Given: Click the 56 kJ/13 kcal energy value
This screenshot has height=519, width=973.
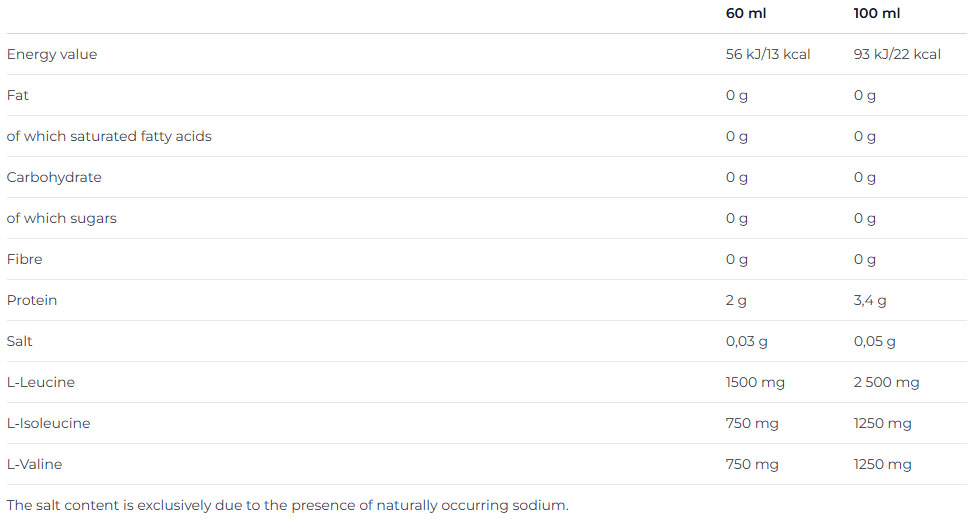Looking at the screenshot, I should [768, 54].
